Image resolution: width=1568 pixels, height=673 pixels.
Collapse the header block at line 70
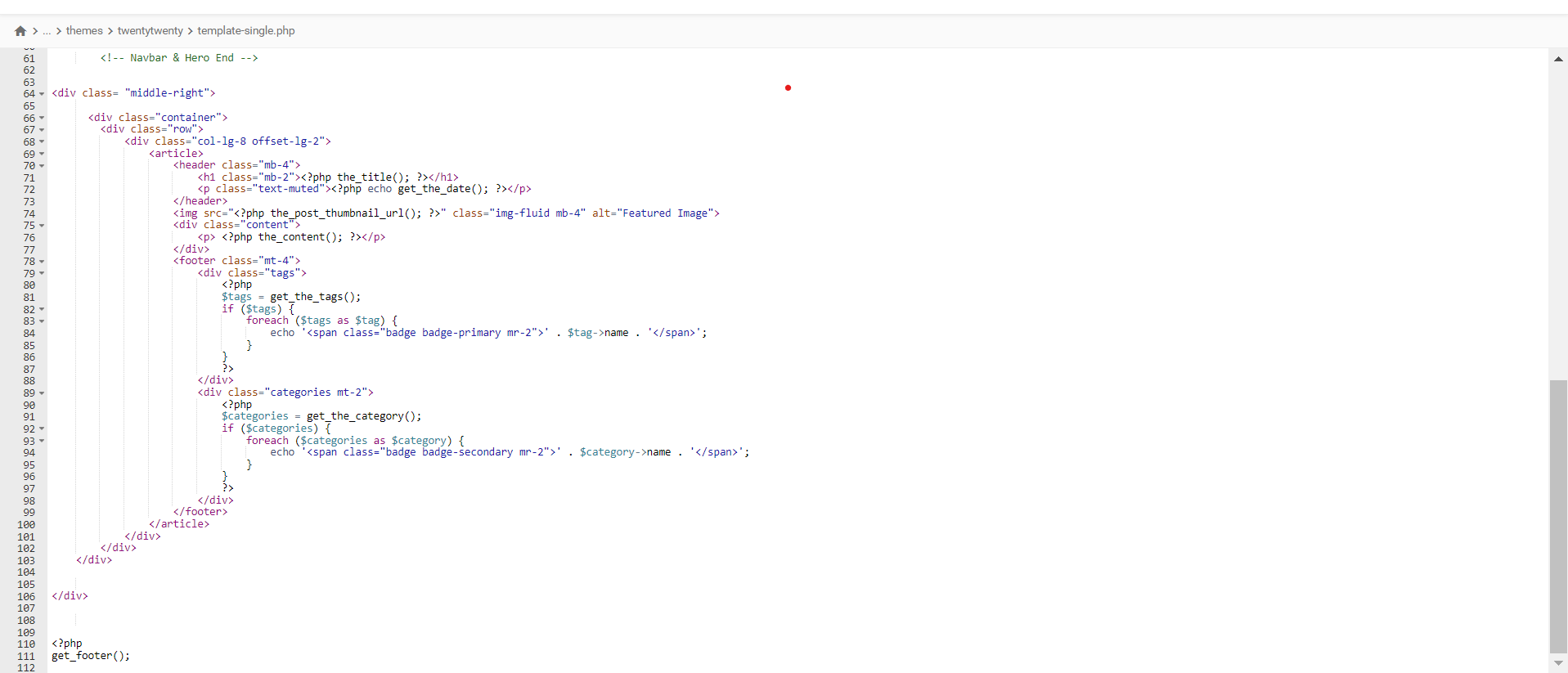point(42,166)
